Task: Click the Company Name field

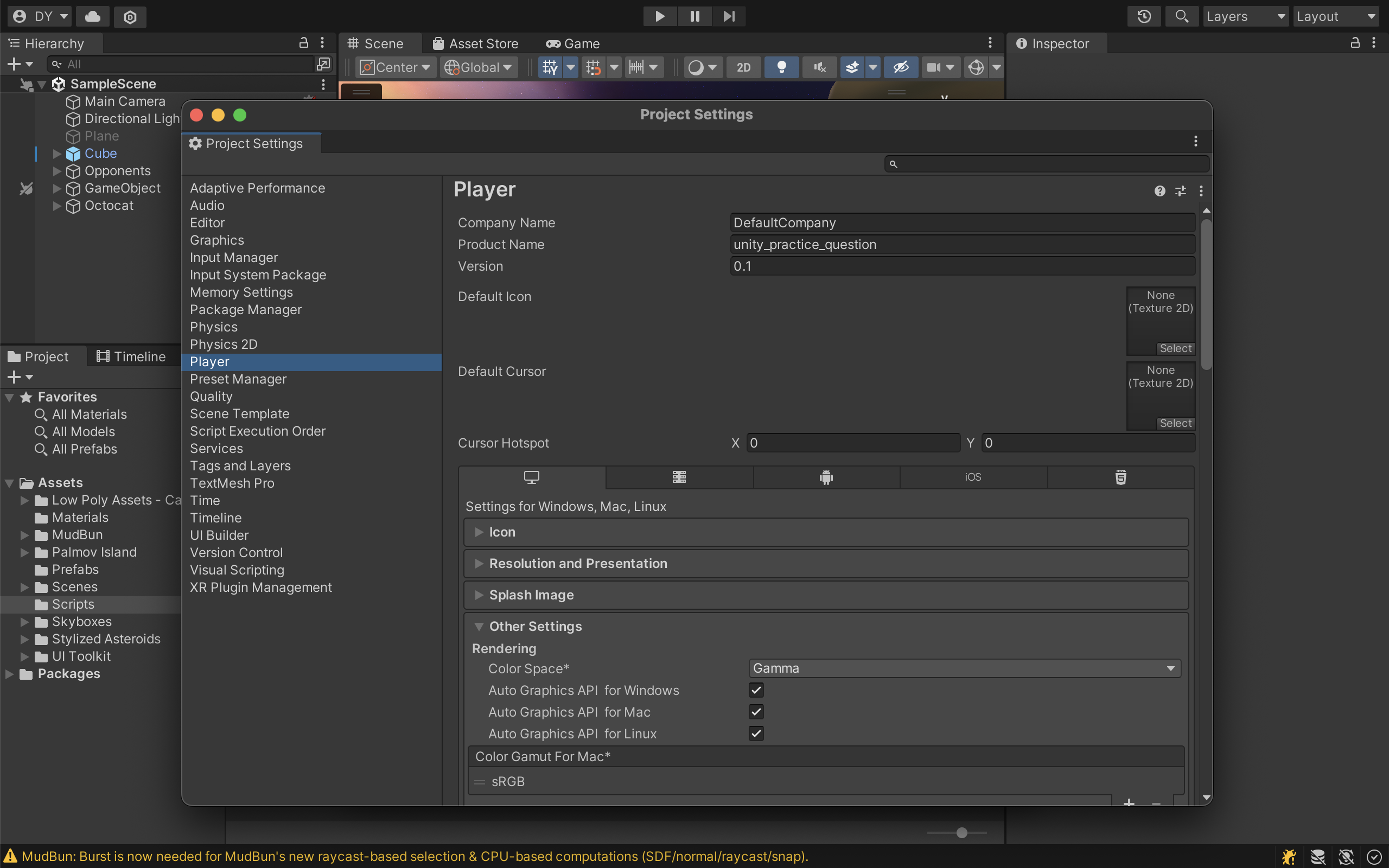Action: click(x=962, y=223)
